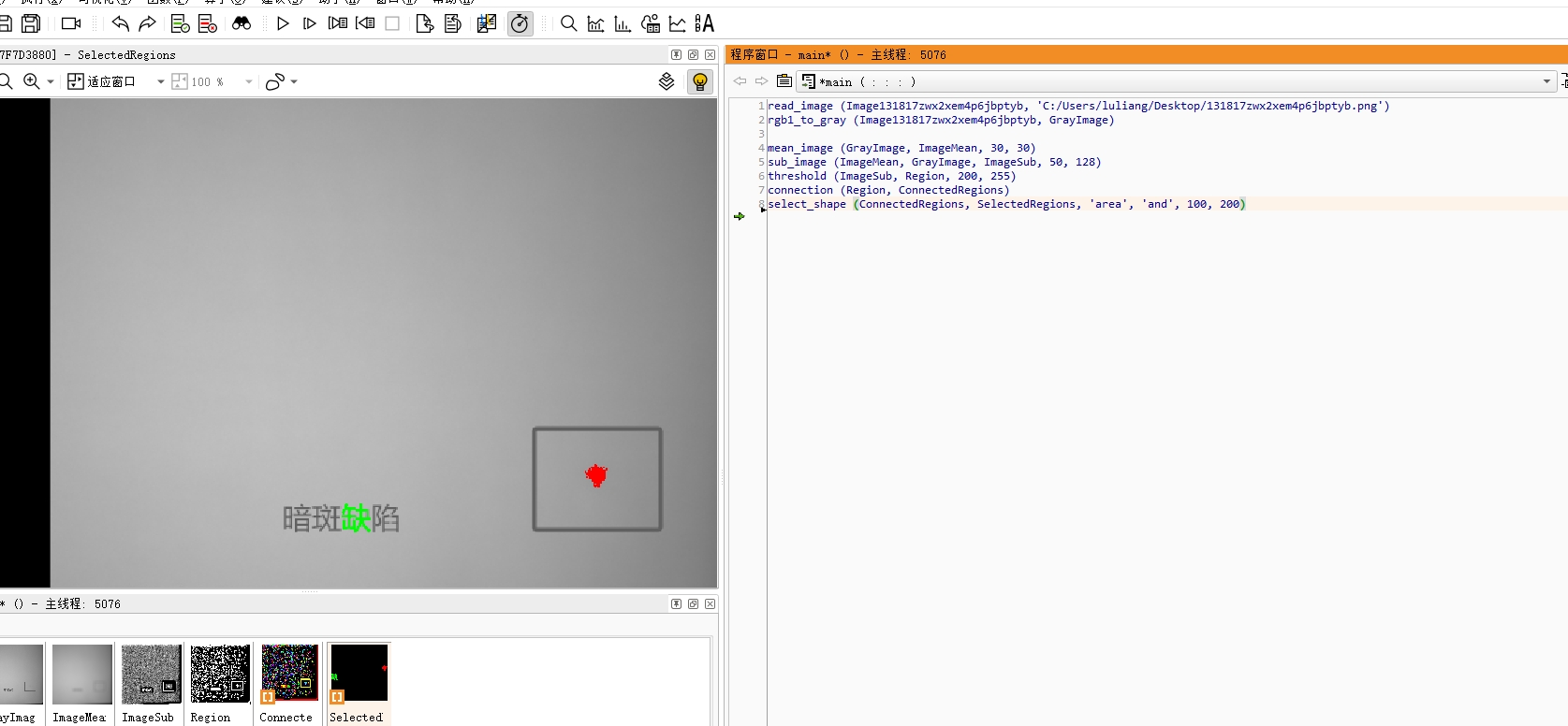Step into procedure call icon

[x=338, y=23]
